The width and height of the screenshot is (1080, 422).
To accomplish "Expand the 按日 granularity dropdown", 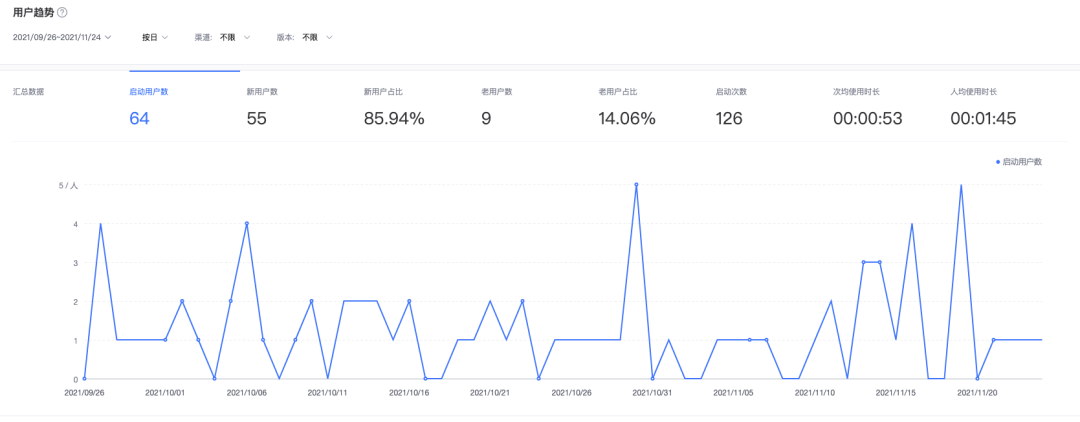I will click(155, 37).
